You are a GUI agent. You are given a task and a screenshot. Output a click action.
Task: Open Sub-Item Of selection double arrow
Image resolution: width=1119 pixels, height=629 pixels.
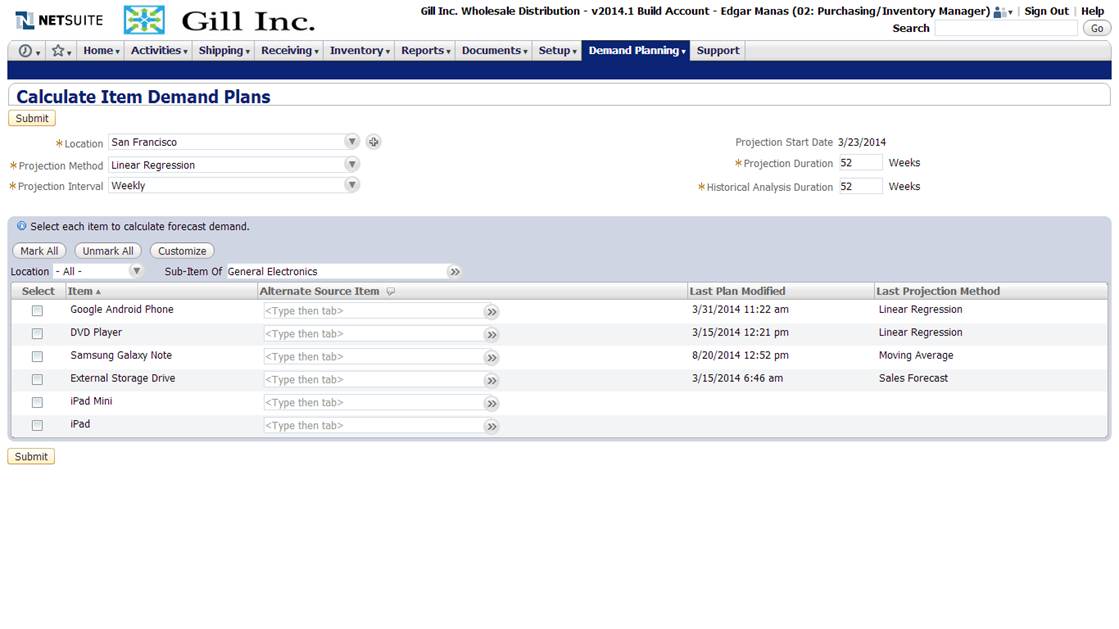click(x=455, y=272)
